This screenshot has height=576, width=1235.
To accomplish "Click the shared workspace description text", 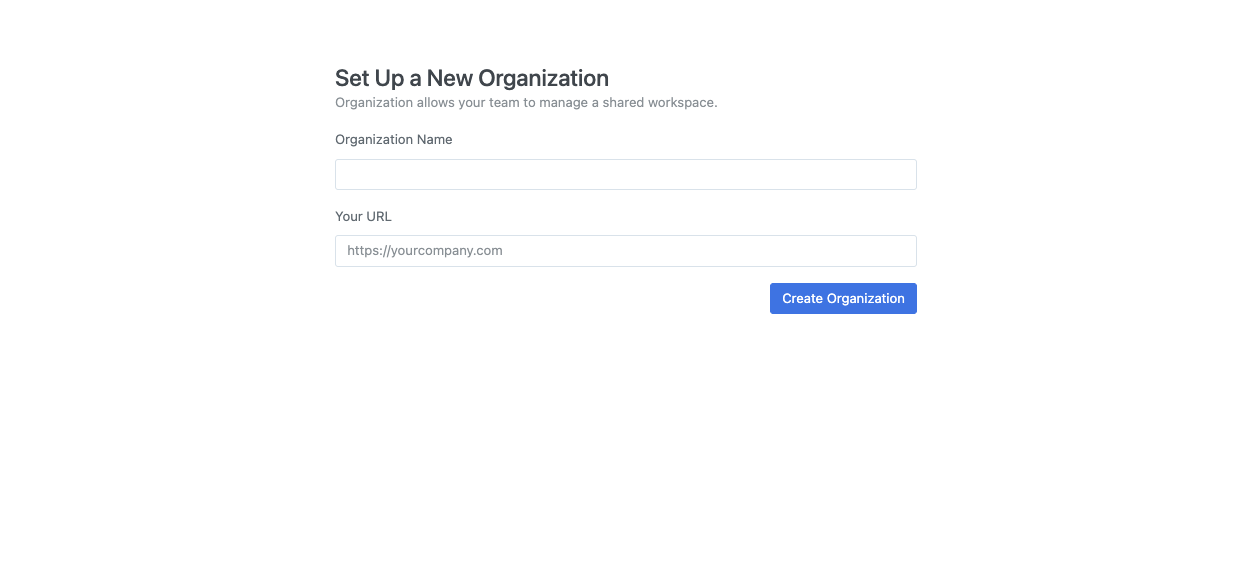I will pos(526,102).
